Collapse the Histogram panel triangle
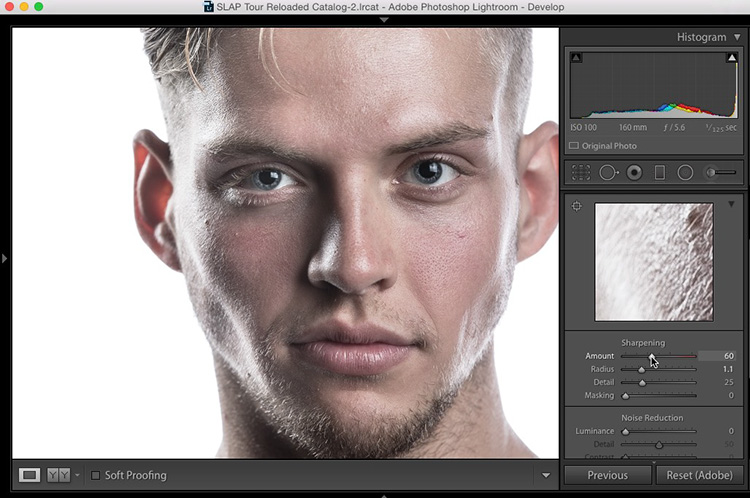This screenshot has height=498, width=750. click(737, 37)
